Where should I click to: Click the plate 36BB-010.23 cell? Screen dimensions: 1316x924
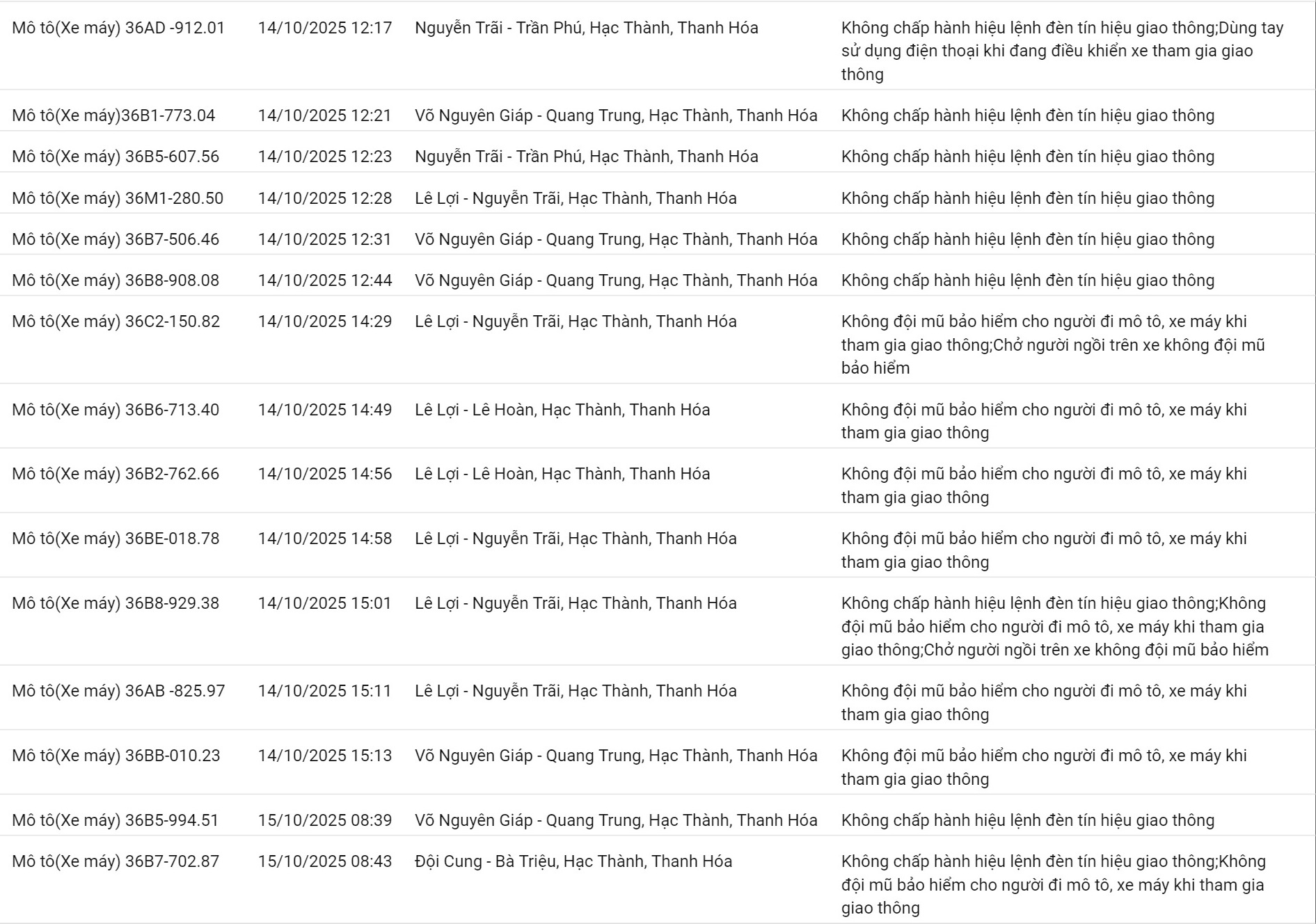pyautogui.click(x=116, y=756)
